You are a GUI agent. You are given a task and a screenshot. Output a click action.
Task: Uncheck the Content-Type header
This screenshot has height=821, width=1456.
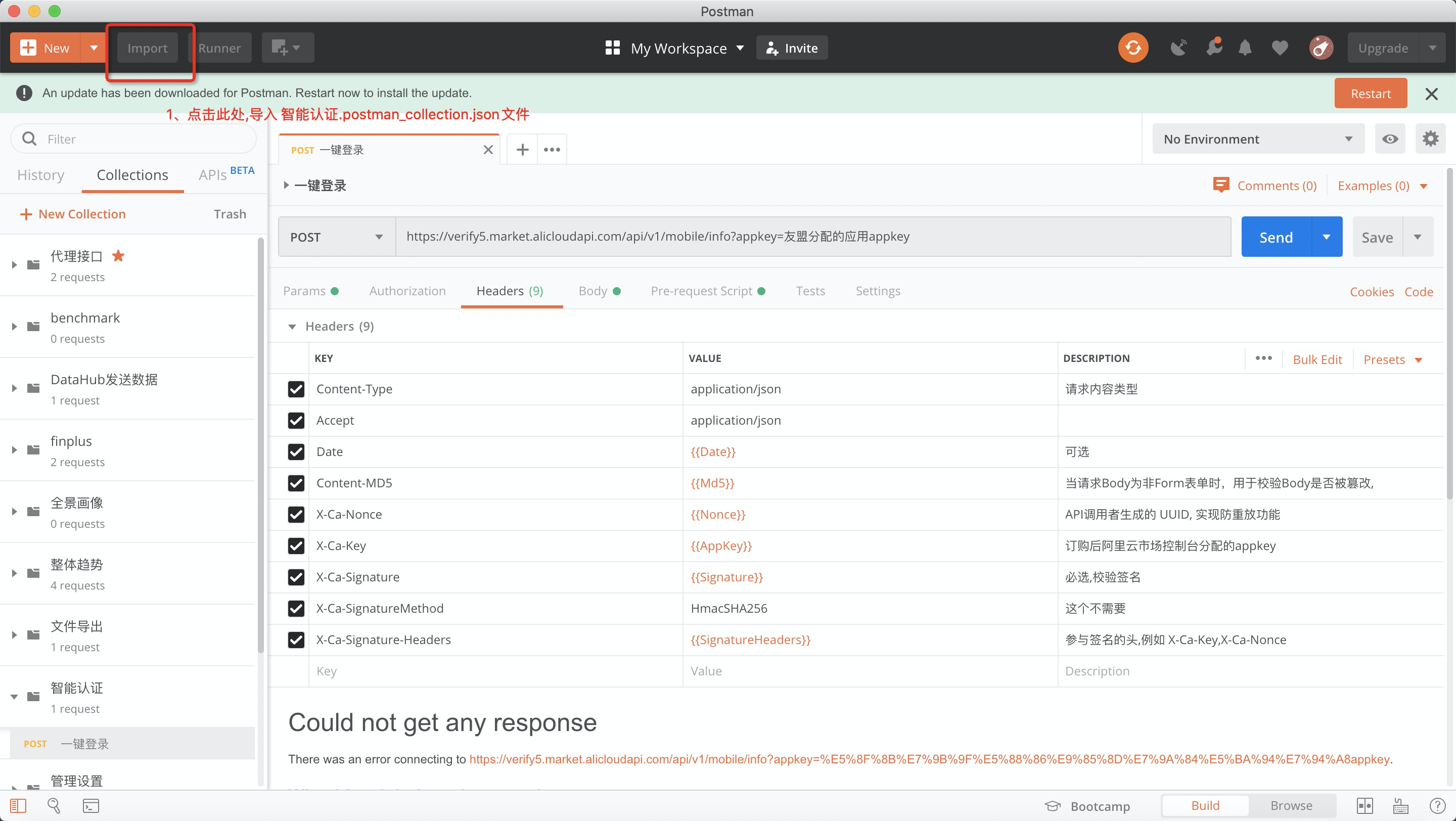click(296, 389)
